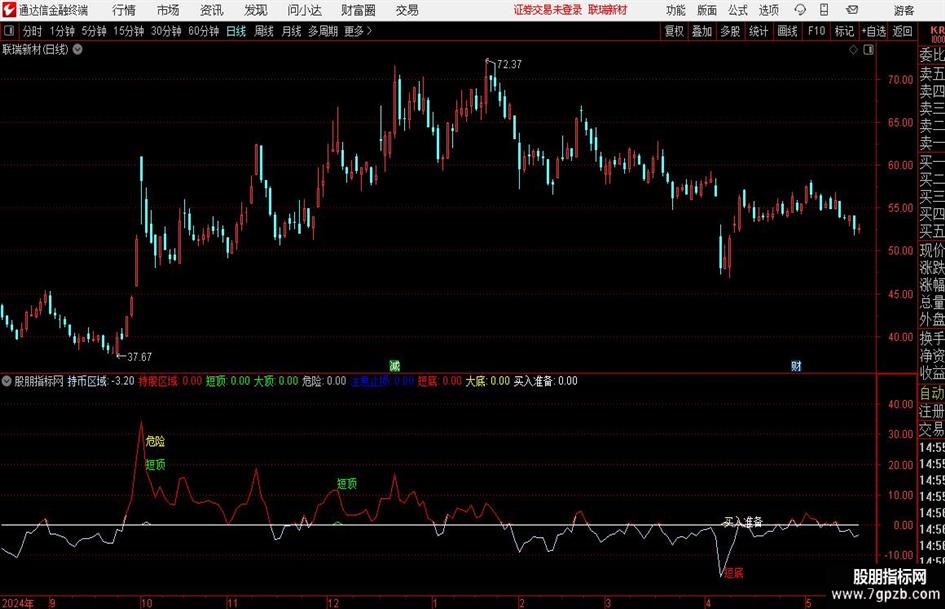The image size is (945, 609).
Task: Select the 多周期 multi-period tab
Action: point(323,31)
